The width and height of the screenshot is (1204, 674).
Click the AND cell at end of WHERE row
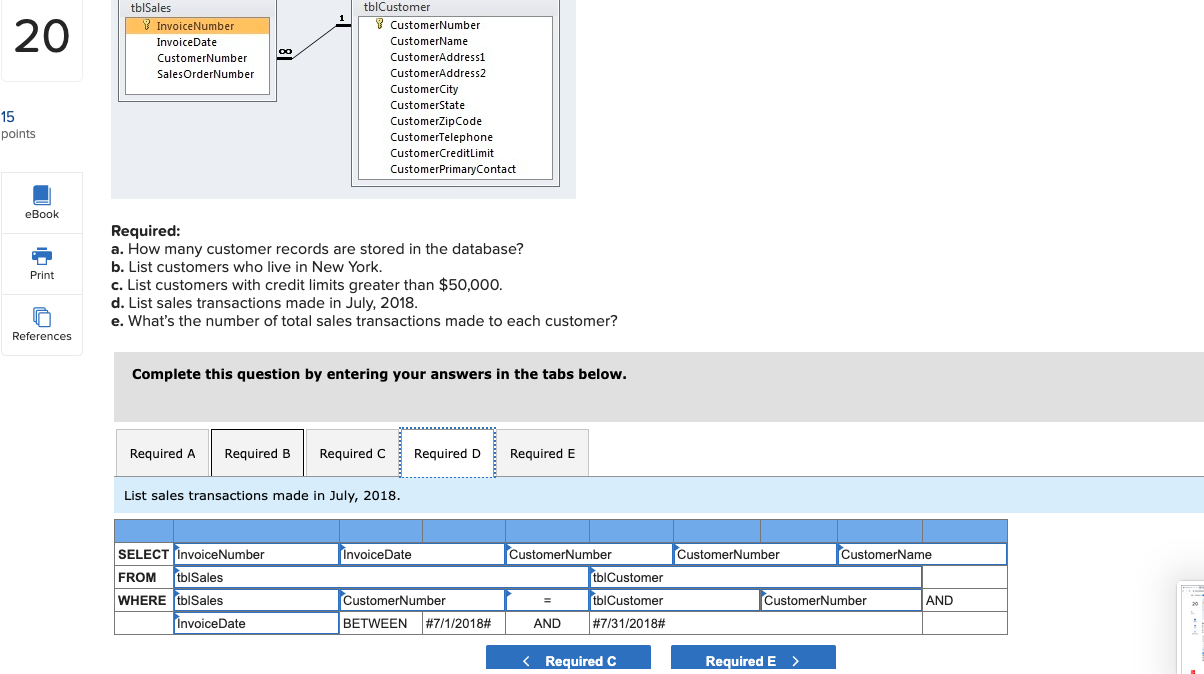point(964,600)
